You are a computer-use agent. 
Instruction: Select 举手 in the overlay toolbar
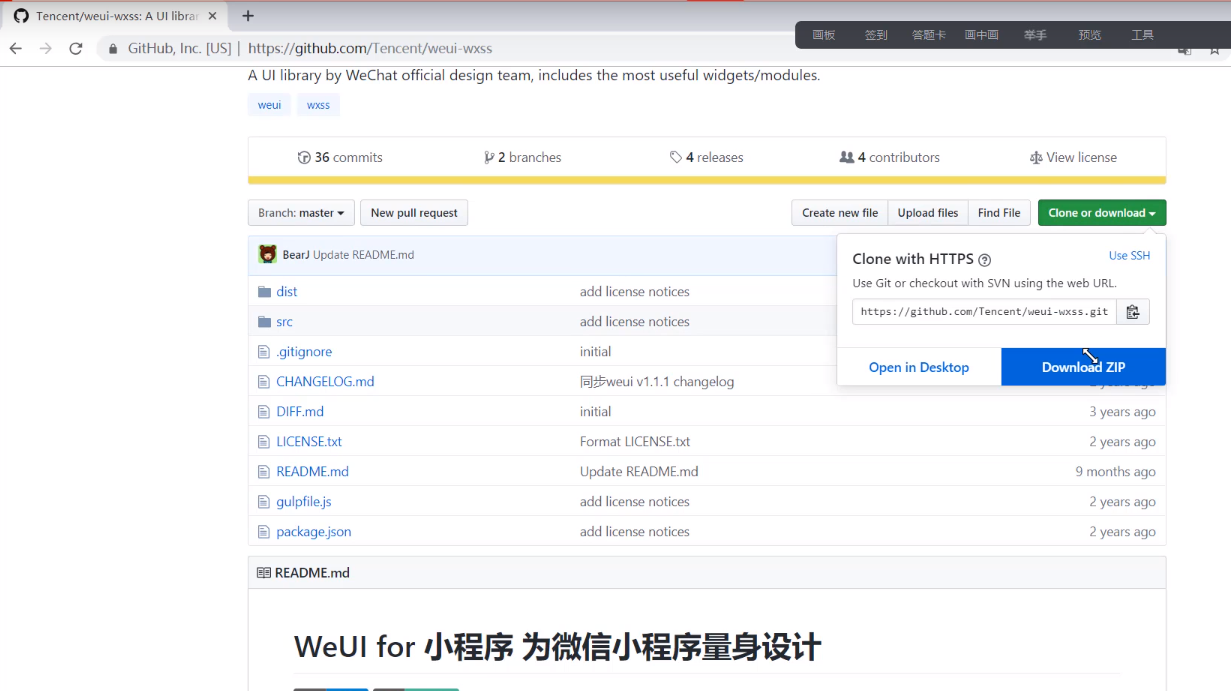click(x=1035, y=35)
